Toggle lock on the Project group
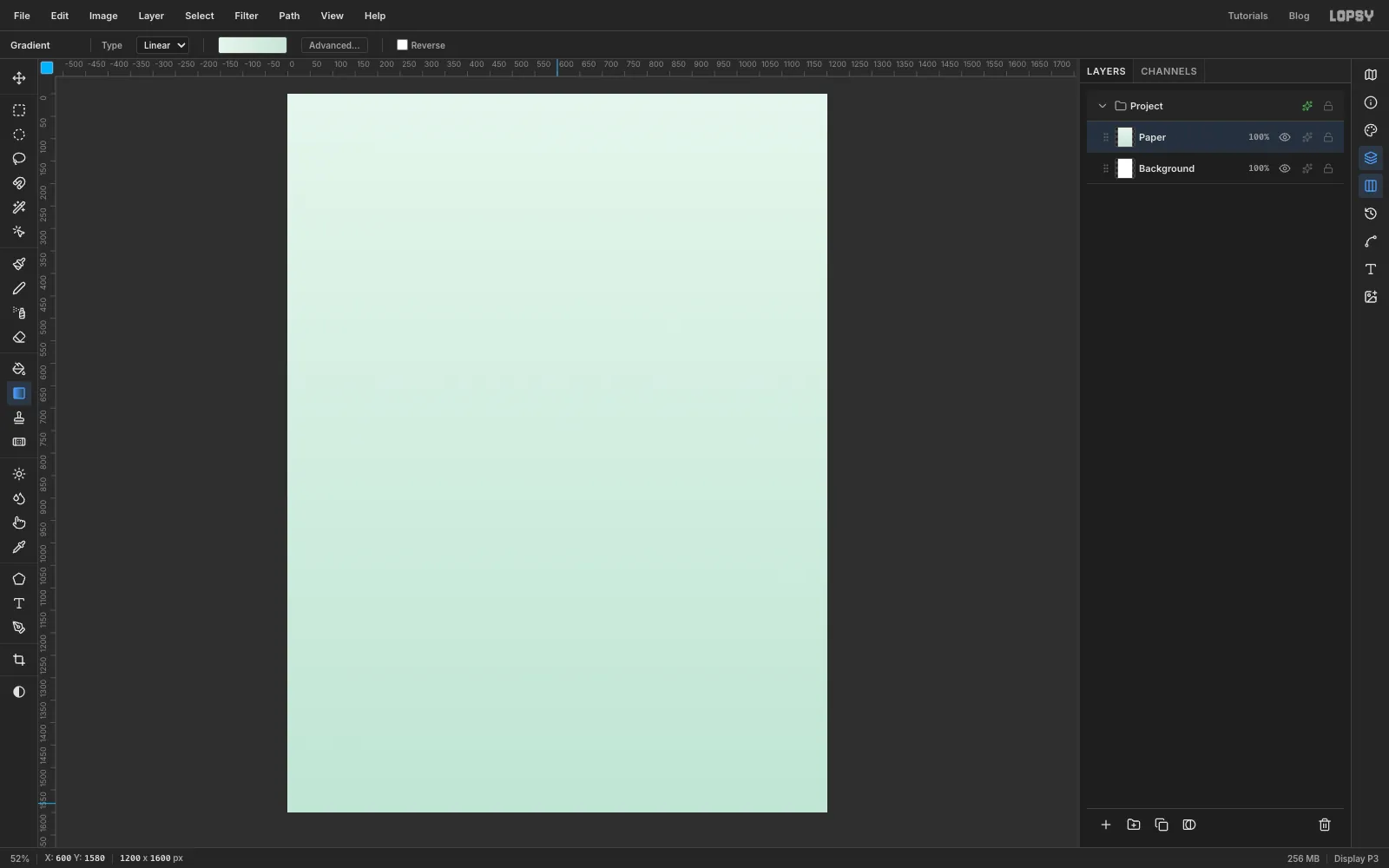Viewport: 1389px width, 868px height. pos(1328,106)
